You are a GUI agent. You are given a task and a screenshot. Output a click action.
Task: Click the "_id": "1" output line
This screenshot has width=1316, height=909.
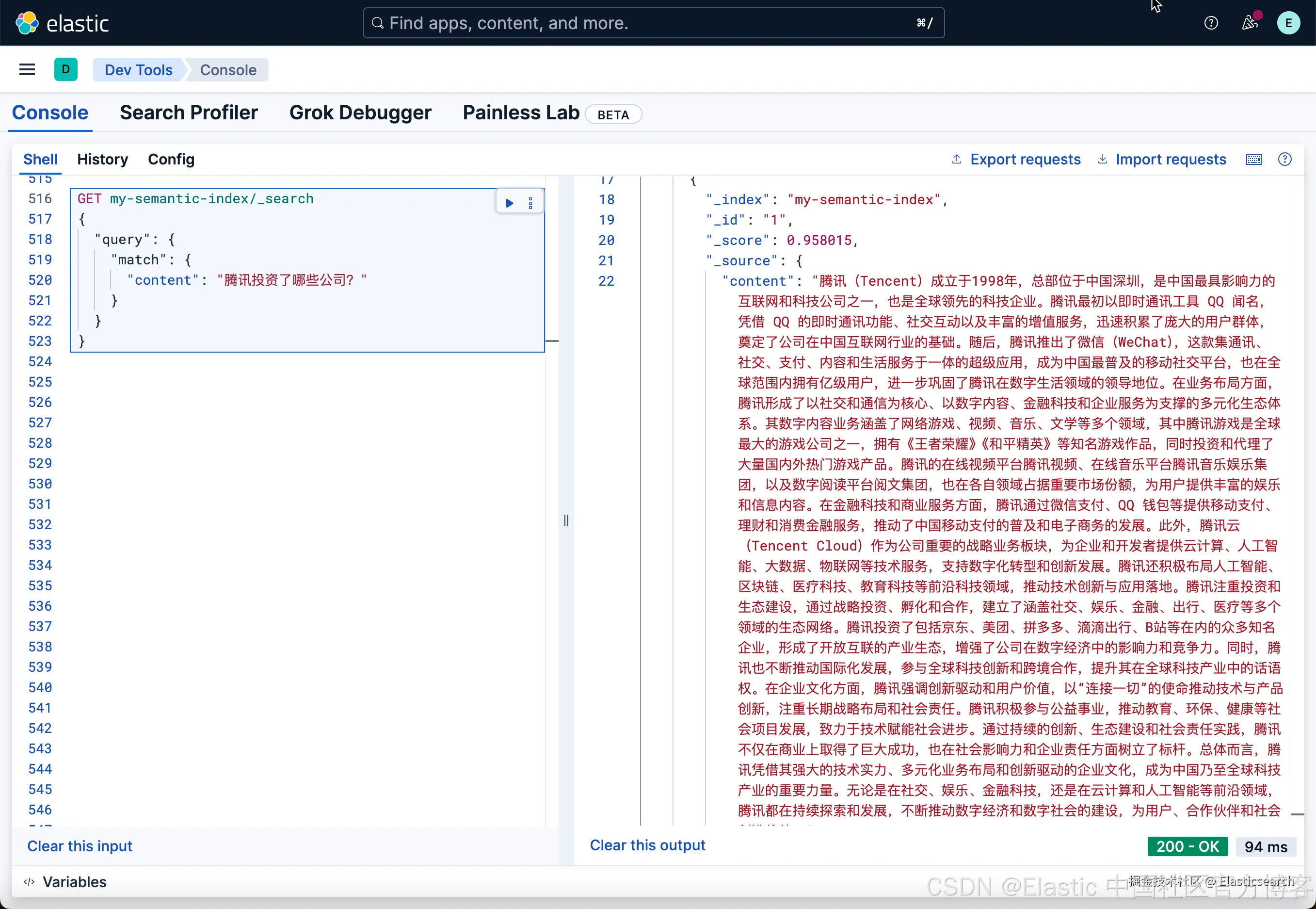749,220
